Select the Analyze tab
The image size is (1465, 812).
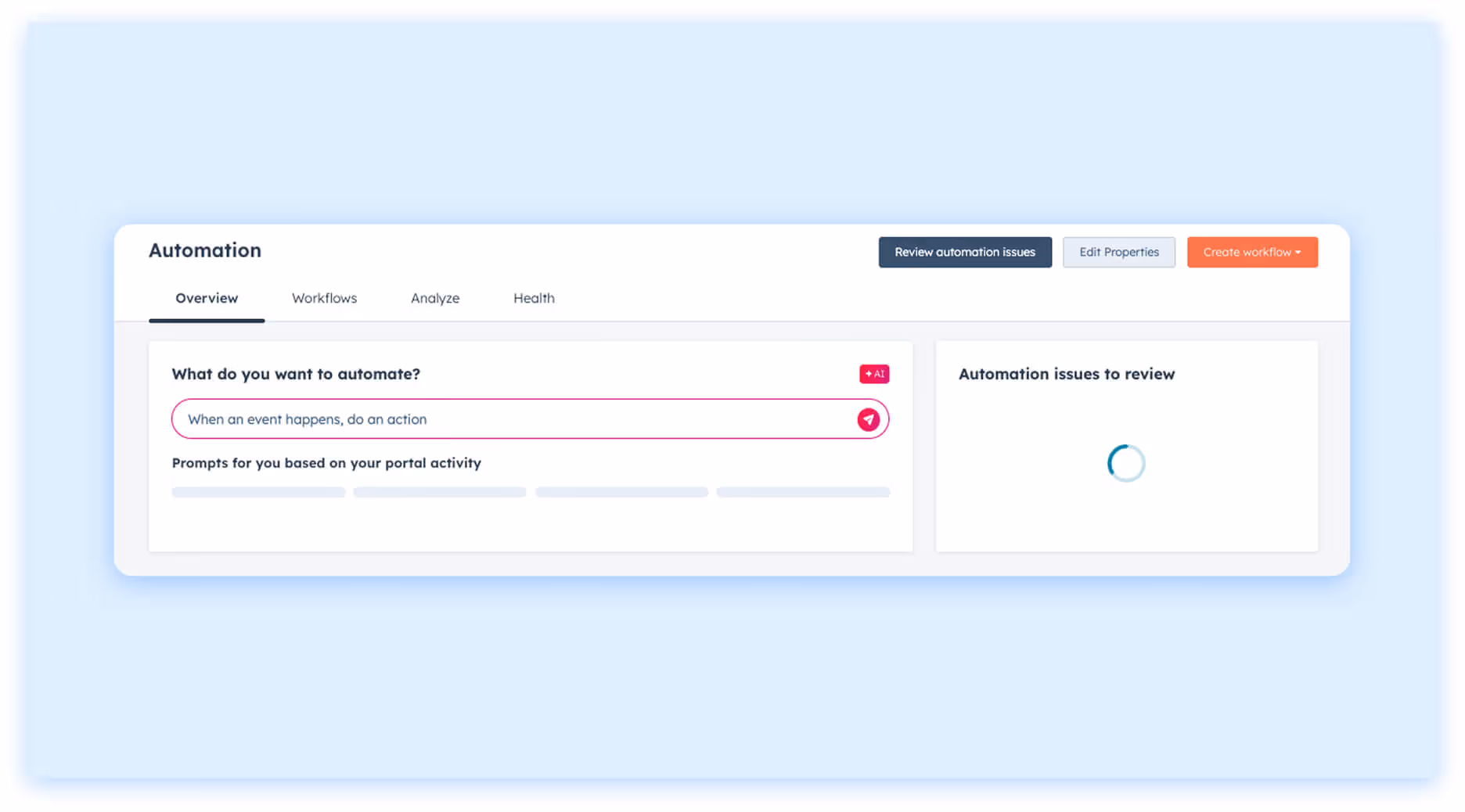pyautogui.click(x=435, y=298)
